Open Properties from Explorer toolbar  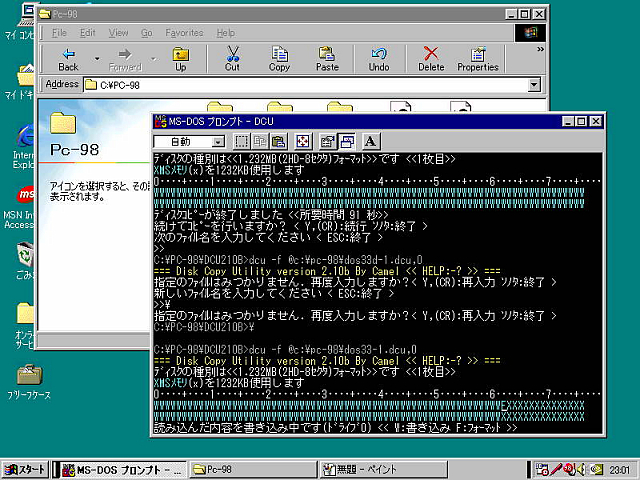point(478,59)
